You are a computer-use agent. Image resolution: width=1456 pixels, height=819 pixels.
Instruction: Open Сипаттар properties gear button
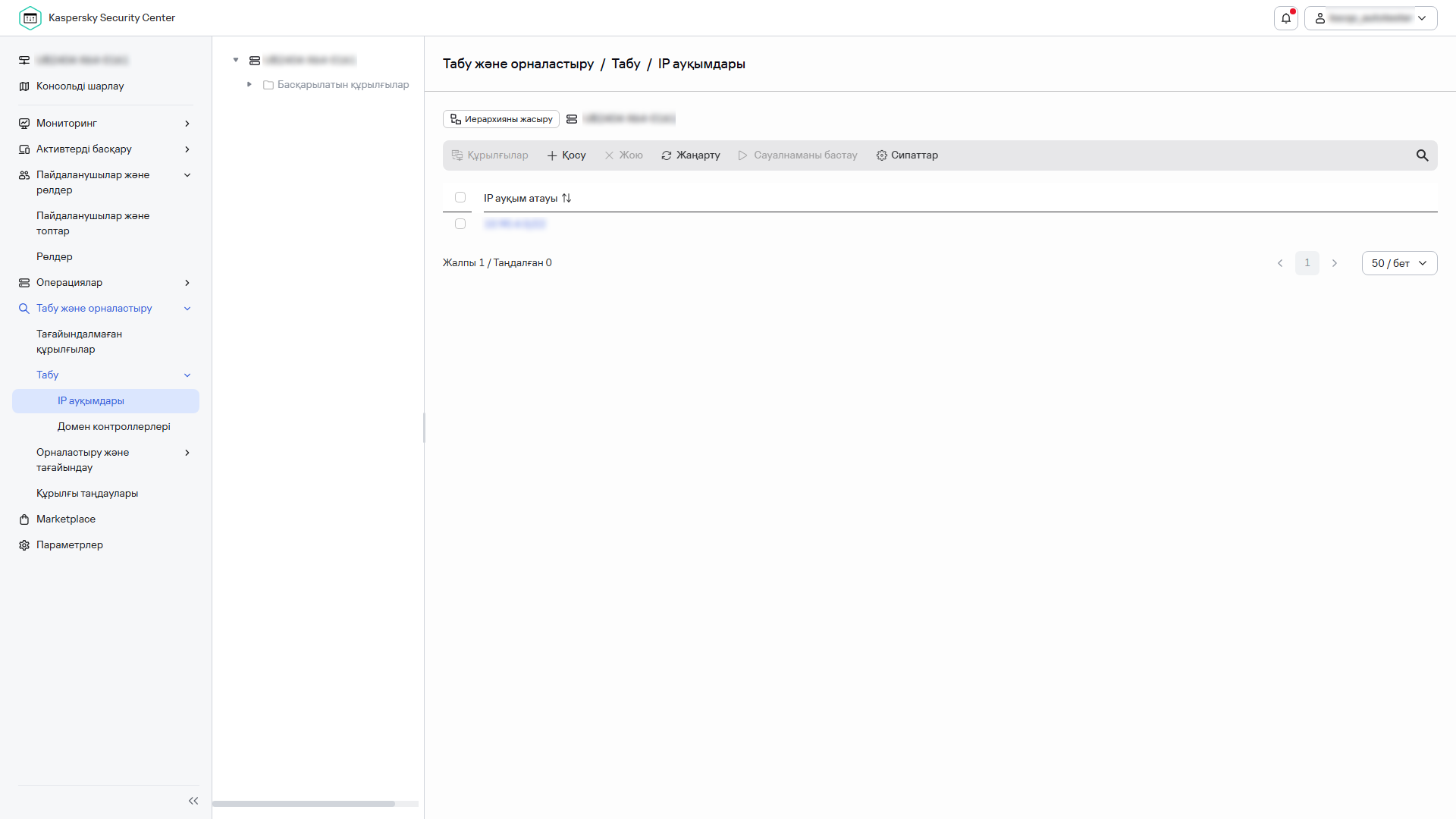[907, 155]
